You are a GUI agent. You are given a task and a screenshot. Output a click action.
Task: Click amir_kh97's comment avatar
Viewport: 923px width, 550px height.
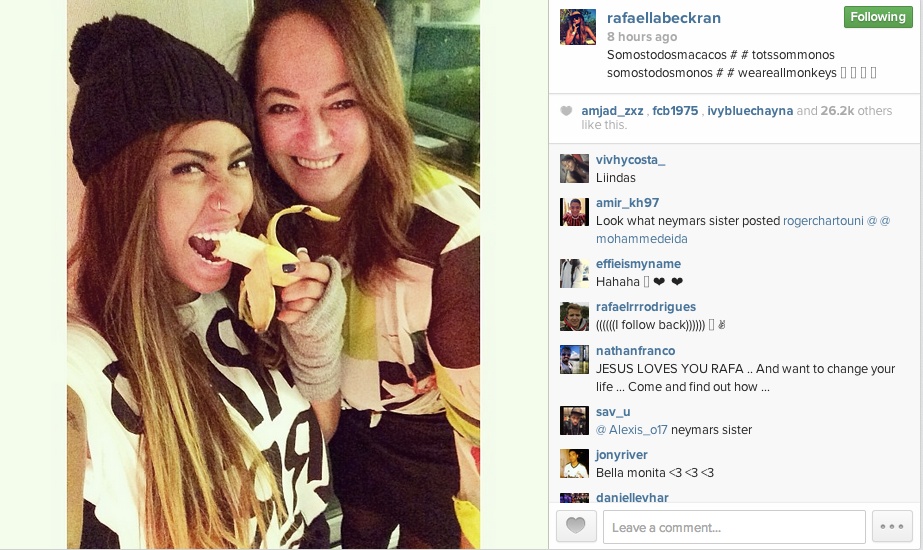574,212
